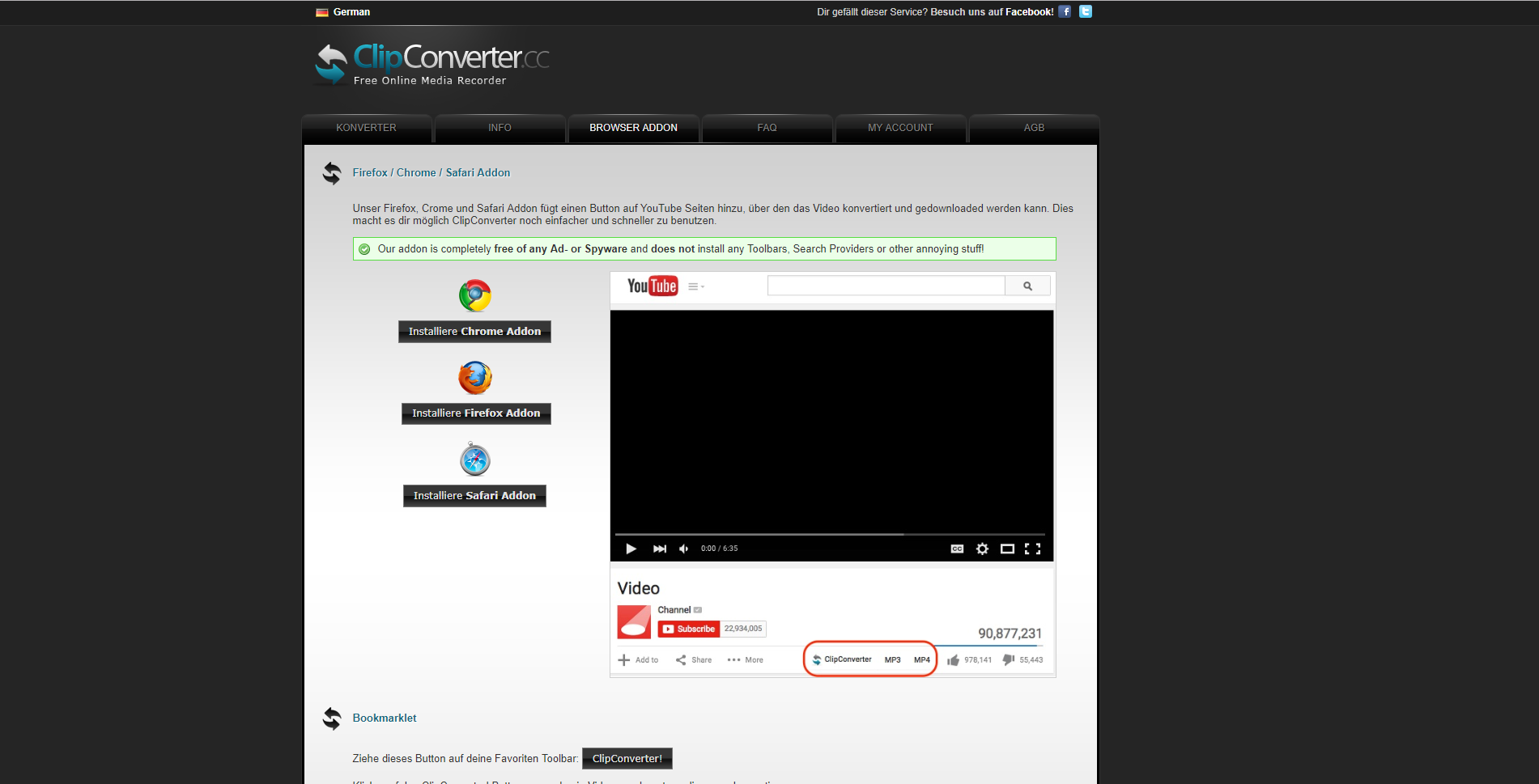This screenshot has width=1539, height=784.
Task: Click the Facebook icon in top bar
Action: 1065,11
